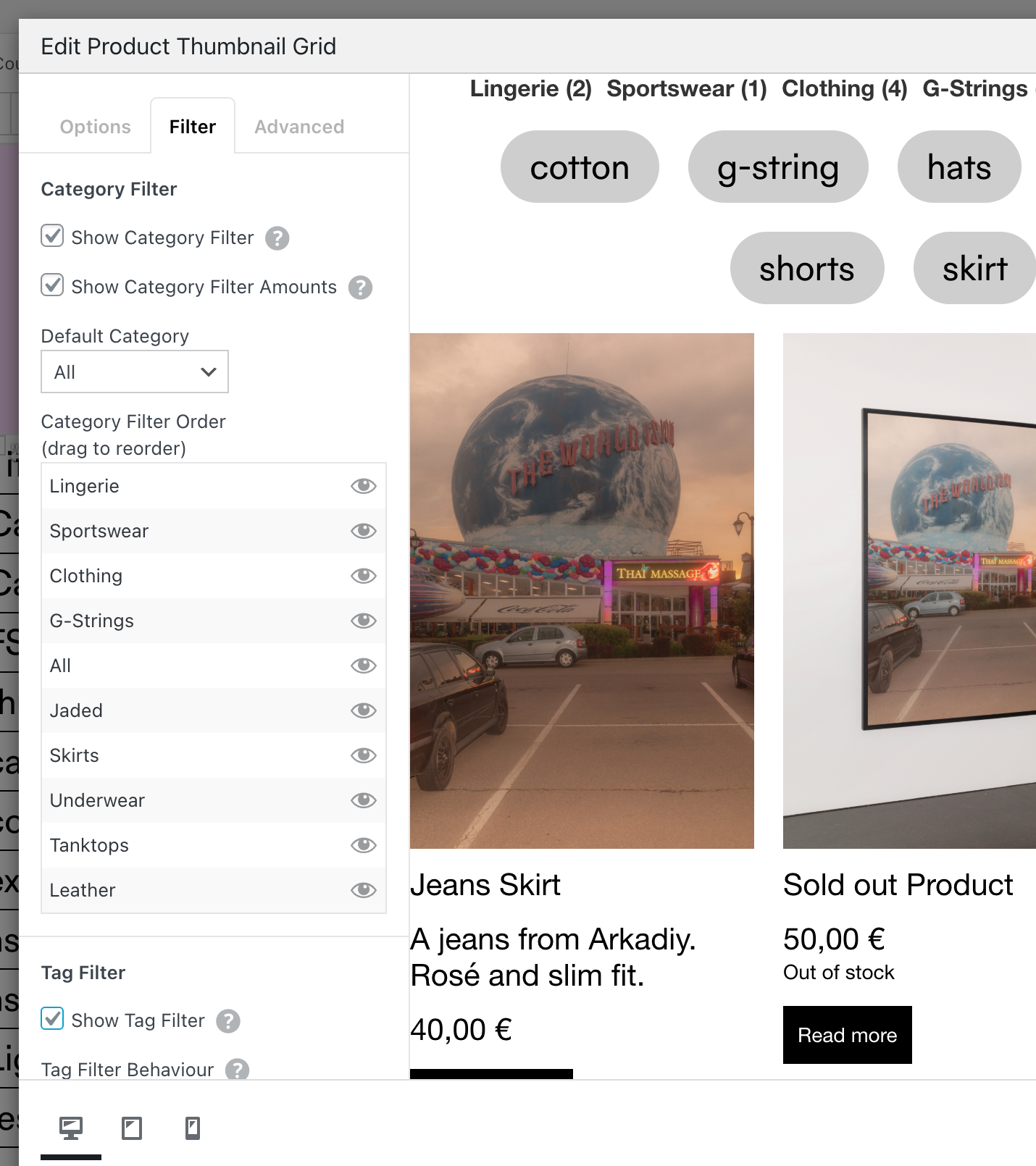Uncheck Show Category Filter checkbox

click(52, 236)
